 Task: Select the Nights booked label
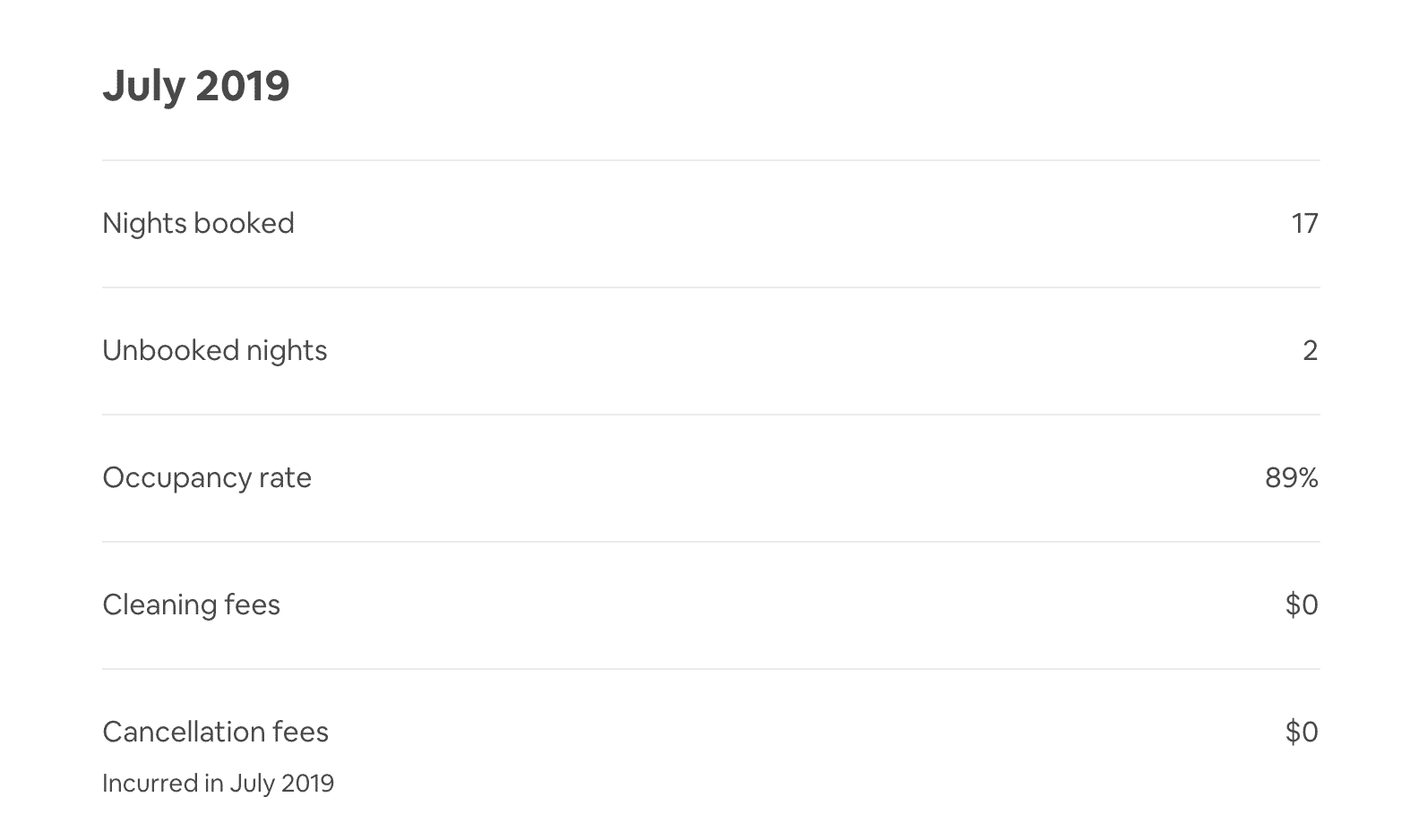tap(198, 223)
